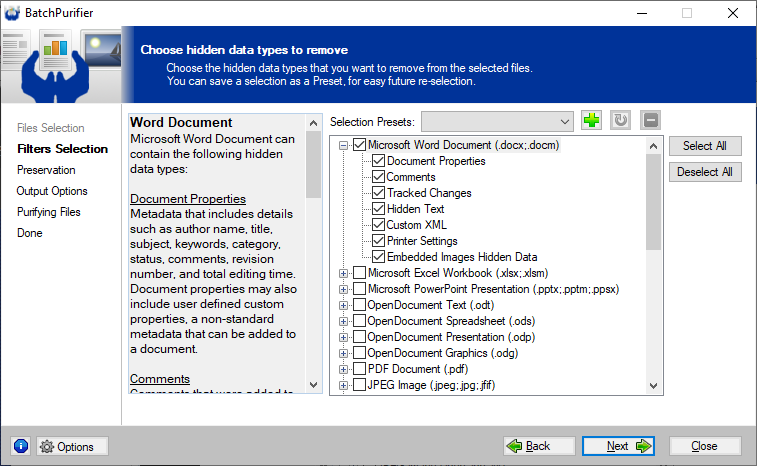Viewport: 757px width, 466px height.
Task: Uncheck Microsoft Word Document checkbox
Action: [x=359, y=145]
